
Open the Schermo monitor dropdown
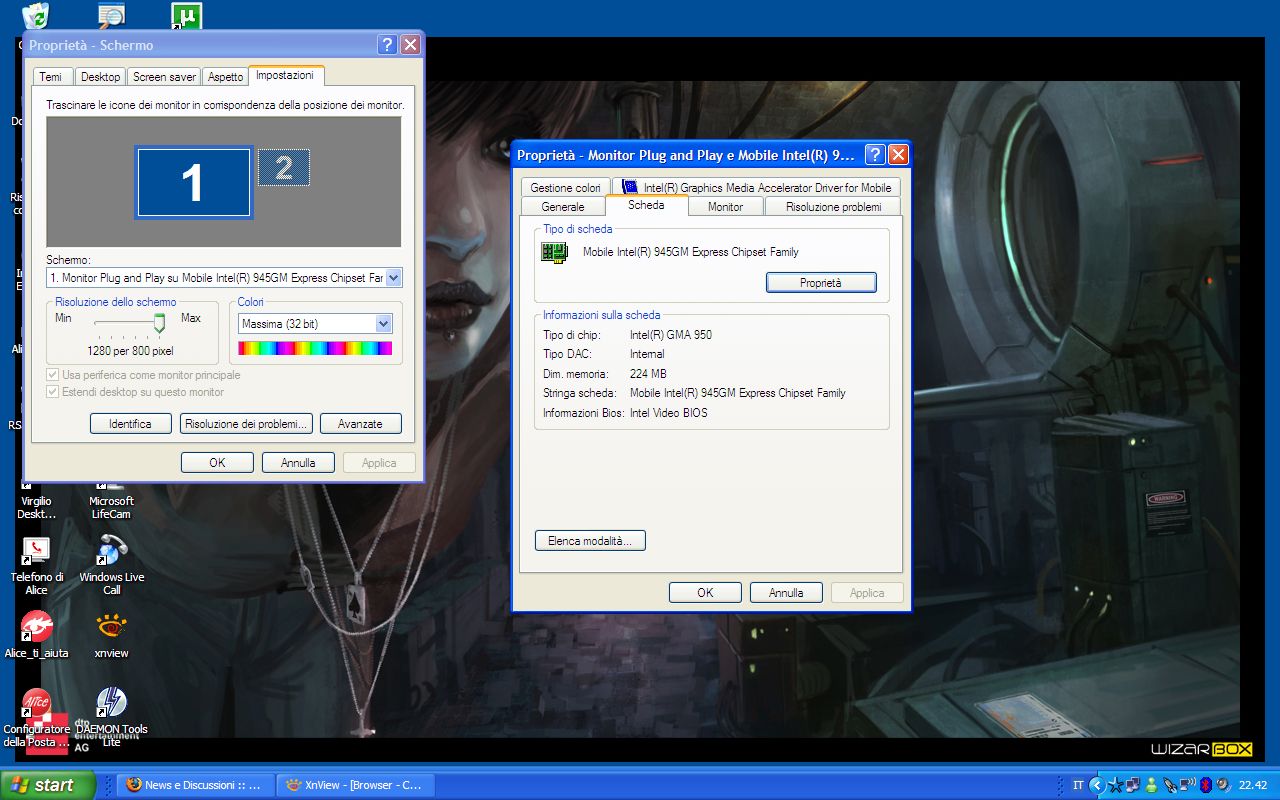tap(393, 278)
